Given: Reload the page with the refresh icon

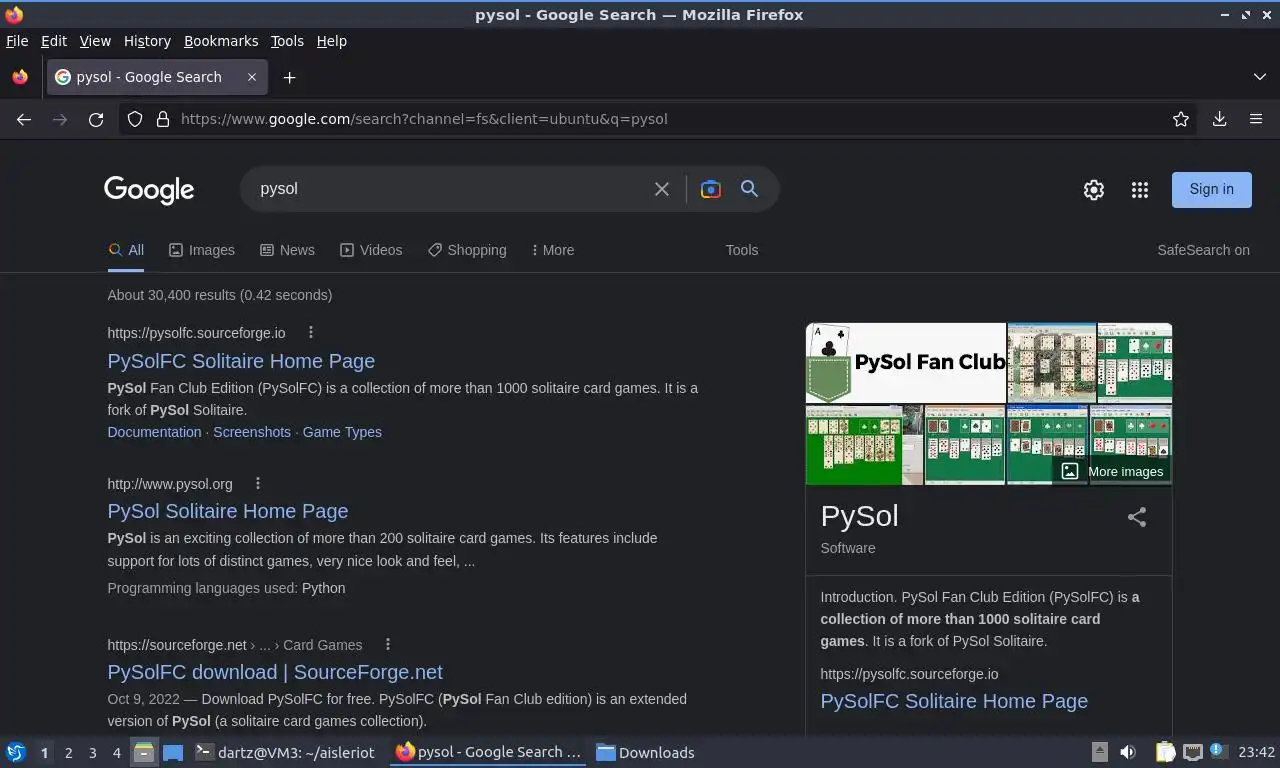Looking at the screenshot, I should [x=96, y=119].
